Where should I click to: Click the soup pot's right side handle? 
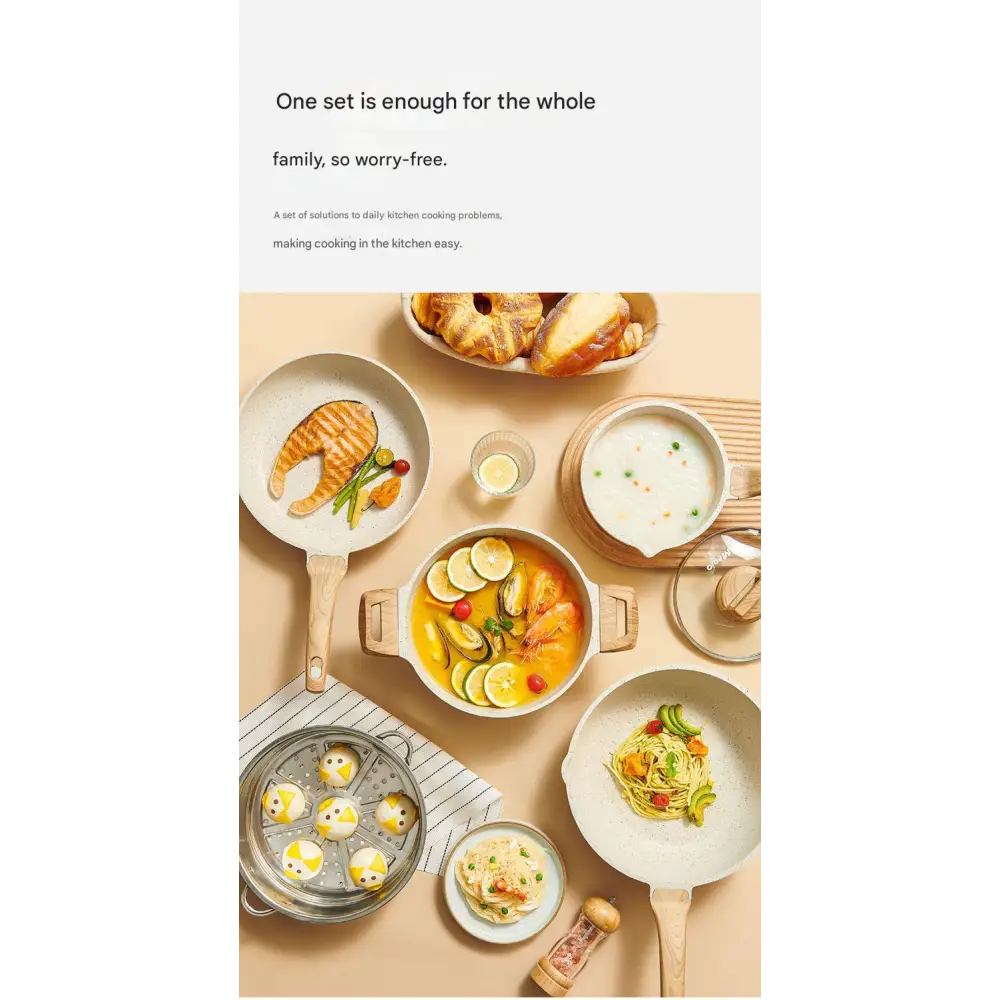click(617, 617)
